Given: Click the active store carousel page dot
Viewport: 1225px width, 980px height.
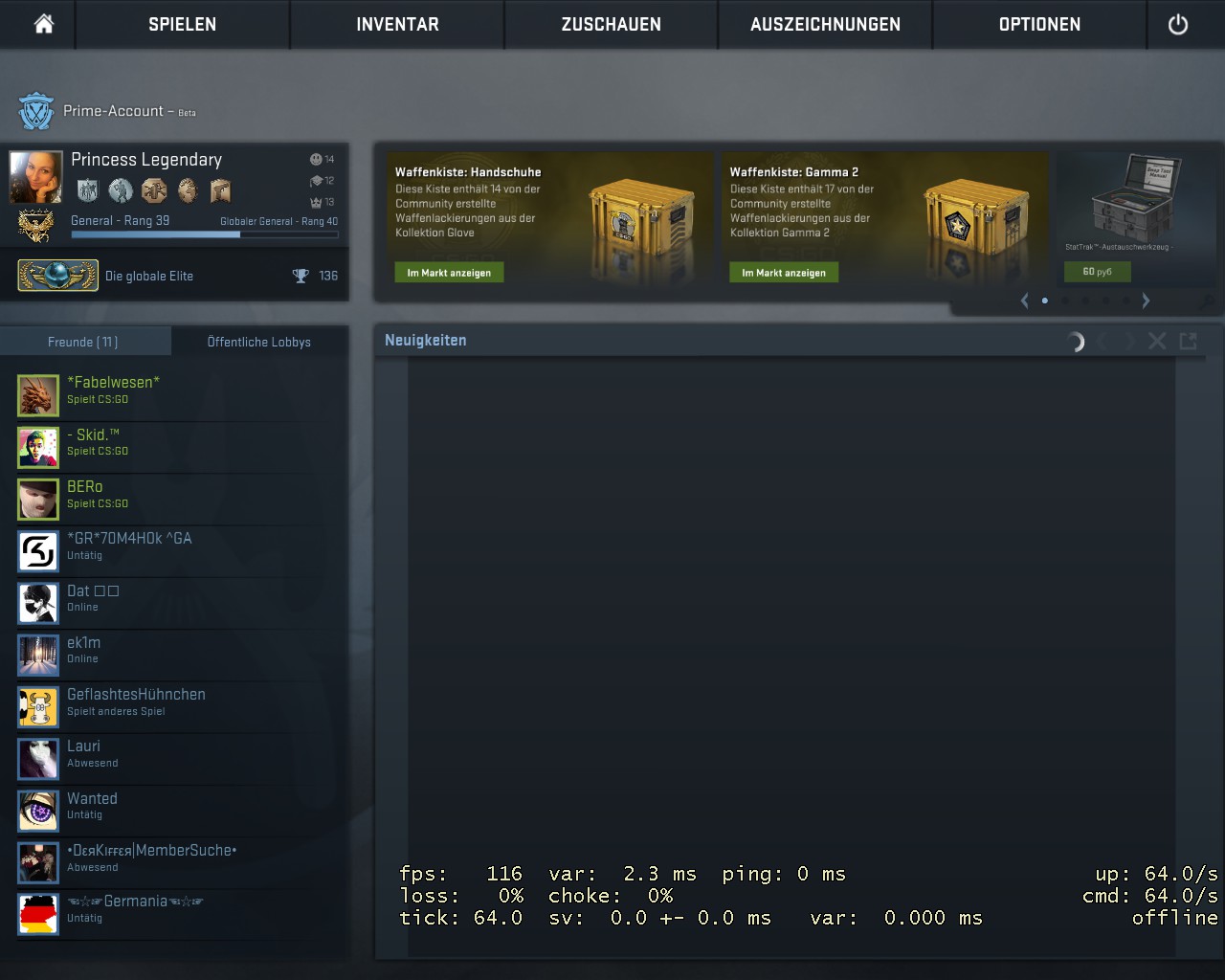Looking at the screenshot, I should [x=1044, y=301].
